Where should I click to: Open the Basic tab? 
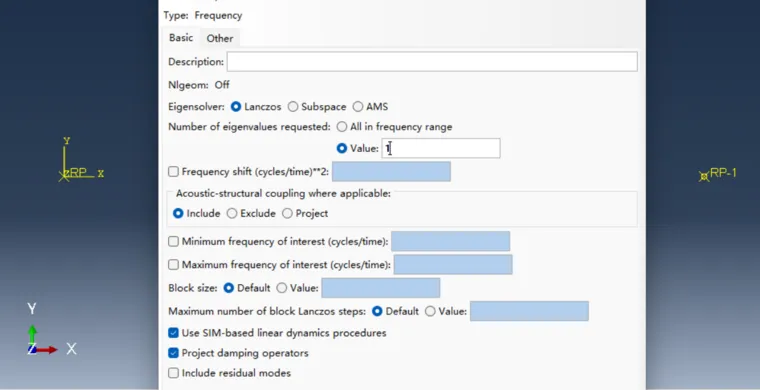pos(181,38)
